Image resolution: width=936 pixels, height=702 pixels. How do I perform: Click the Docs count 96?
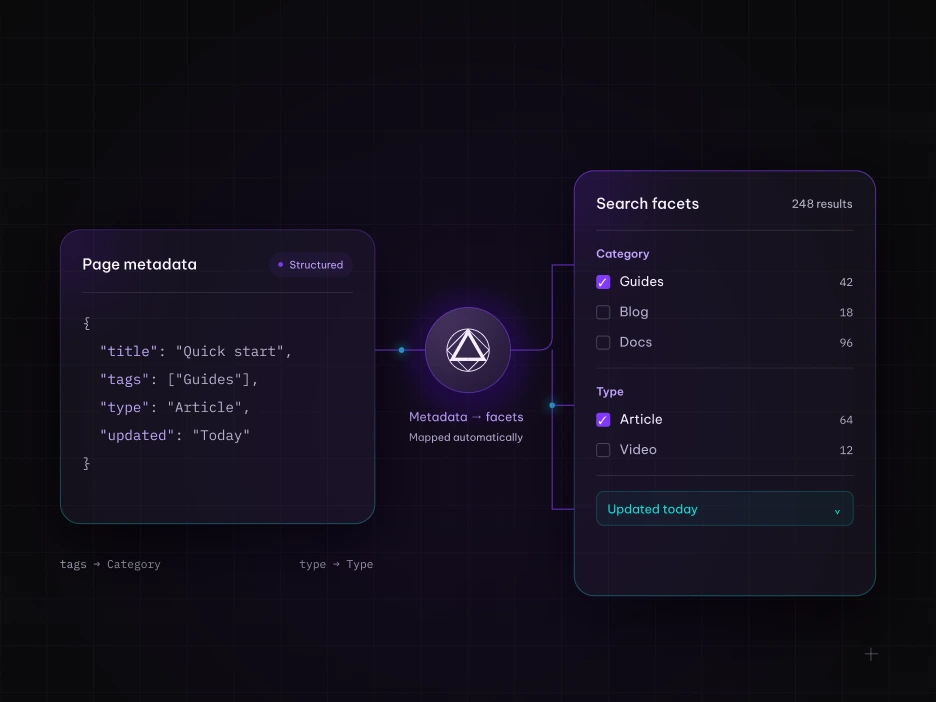846,343
